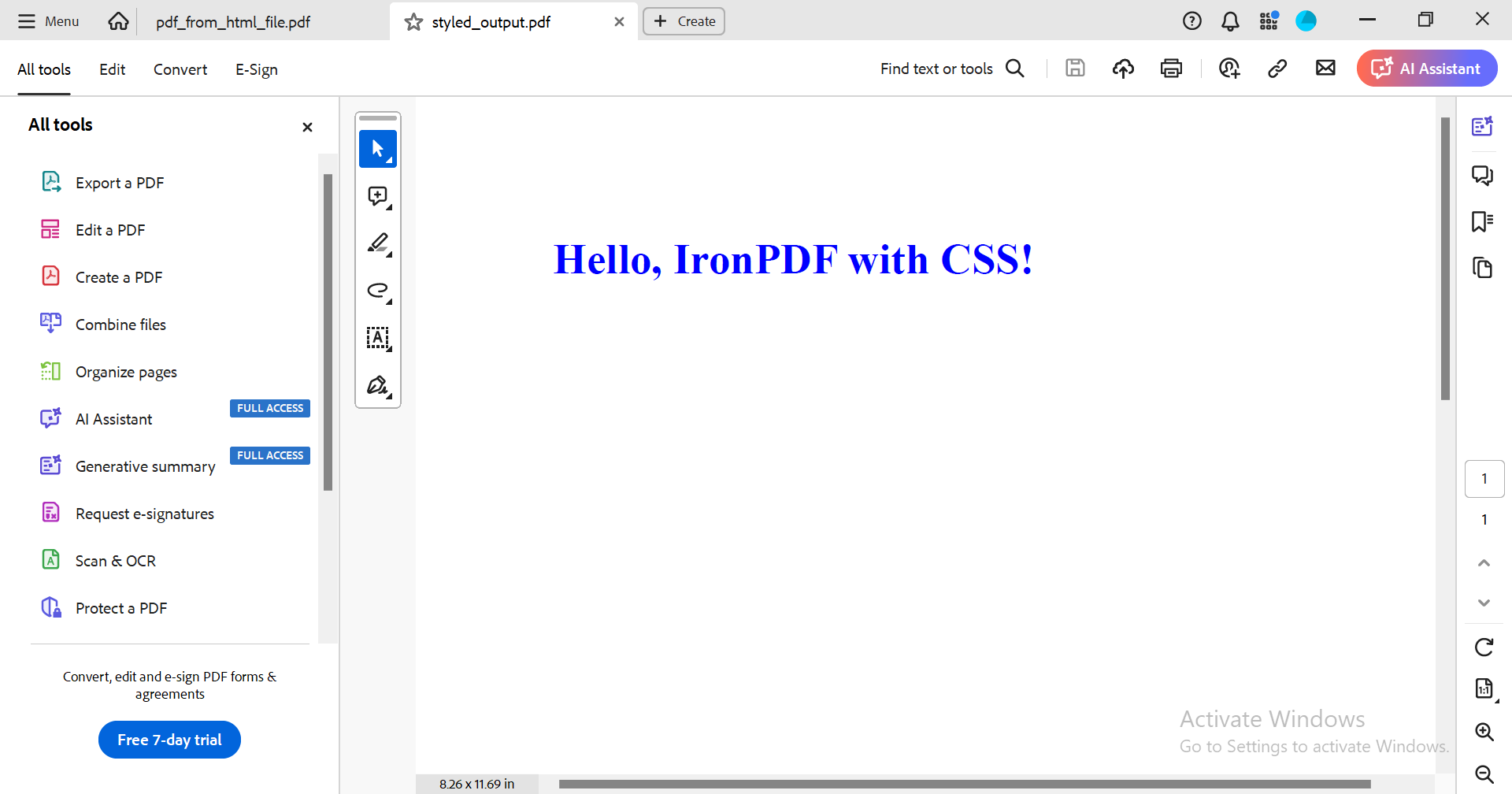Image resolution: width=1512 pixels, height=794 pixels.
Task: Open the Create dropdown next to tabs
Action: coord(683,21)
